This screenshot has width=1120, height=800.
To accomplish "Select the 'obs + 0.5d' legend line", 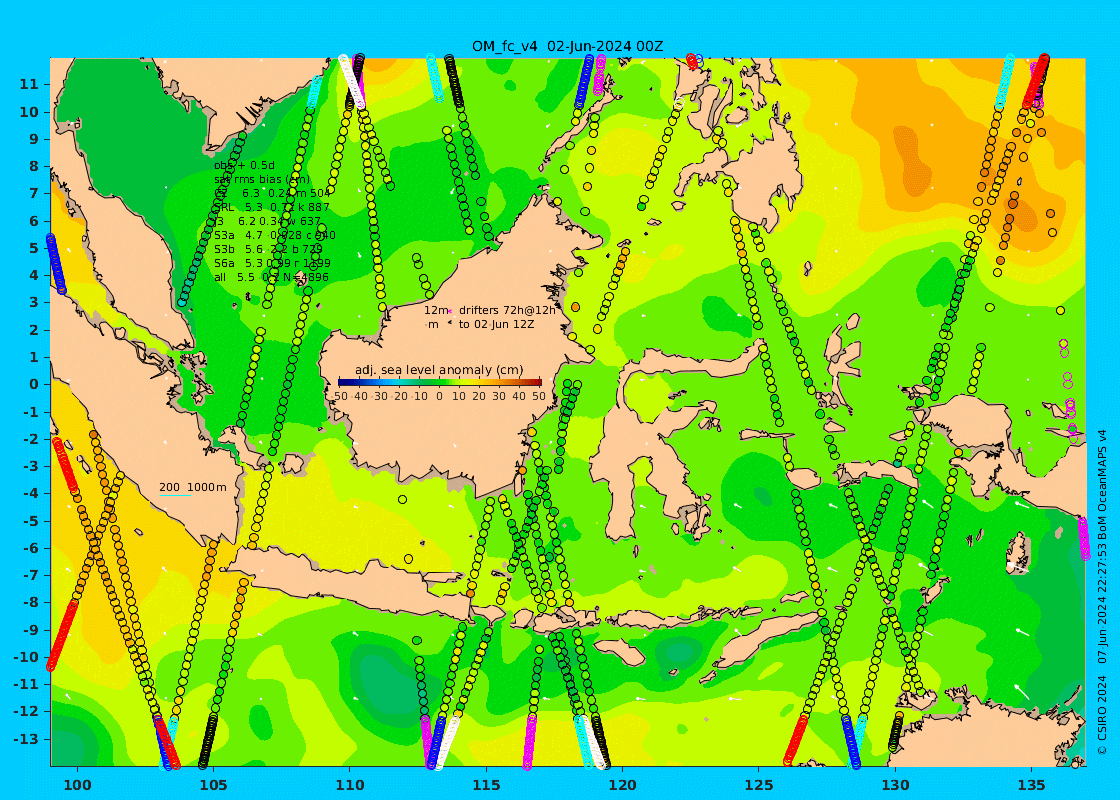I will coord(244,166).
